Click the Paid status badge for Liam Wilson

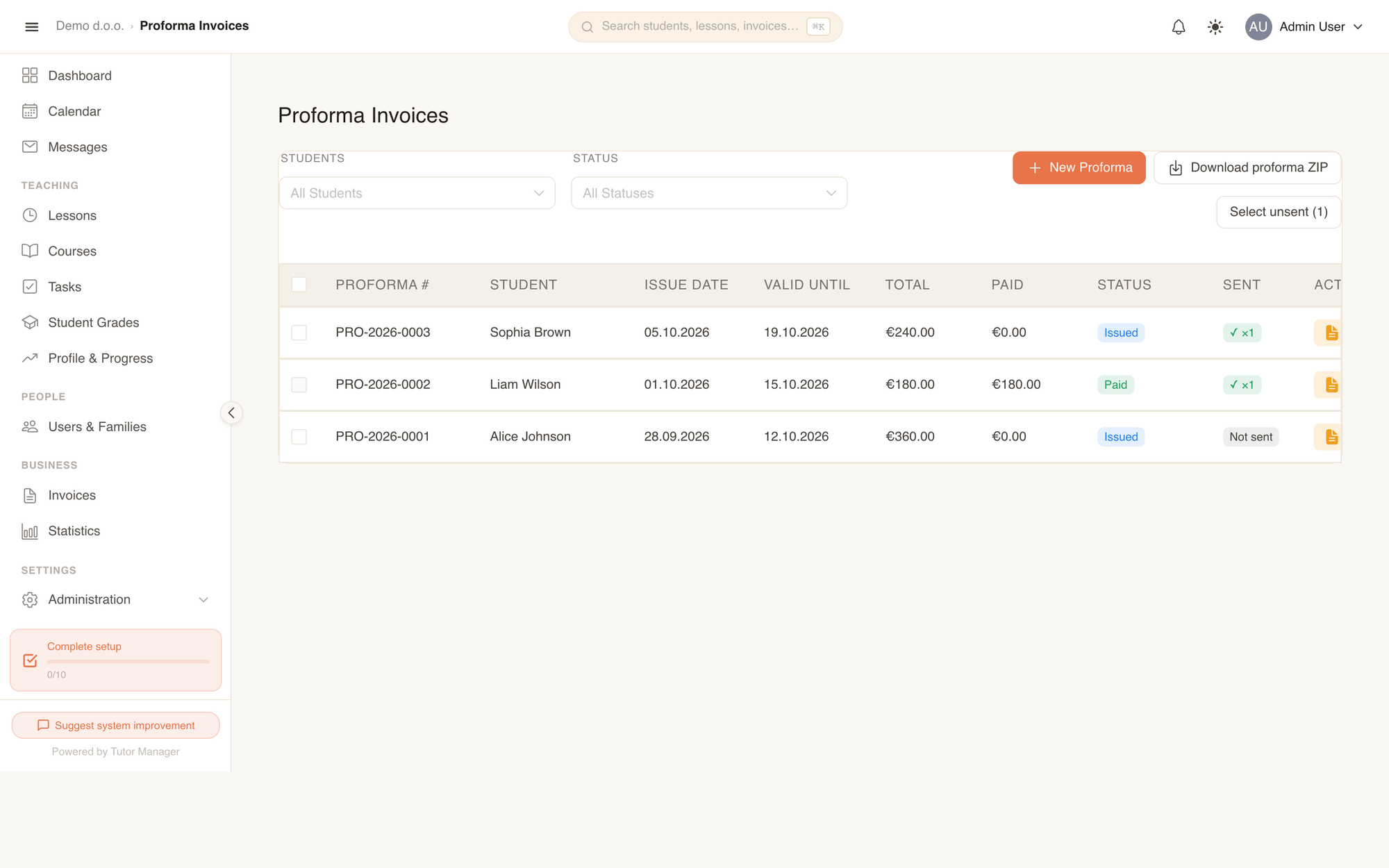pyautogui.click(x=1115, y=385)
